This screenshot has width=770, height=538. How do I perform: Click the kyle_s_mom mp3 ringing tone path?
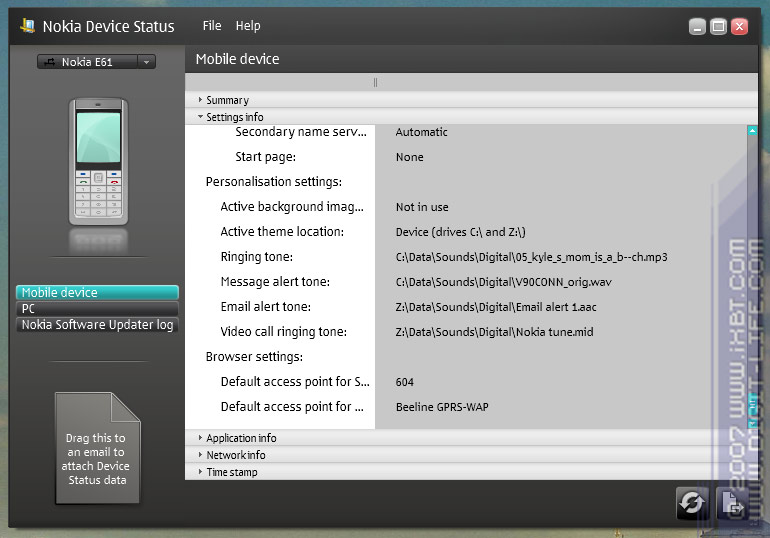(x=531, y=257)
